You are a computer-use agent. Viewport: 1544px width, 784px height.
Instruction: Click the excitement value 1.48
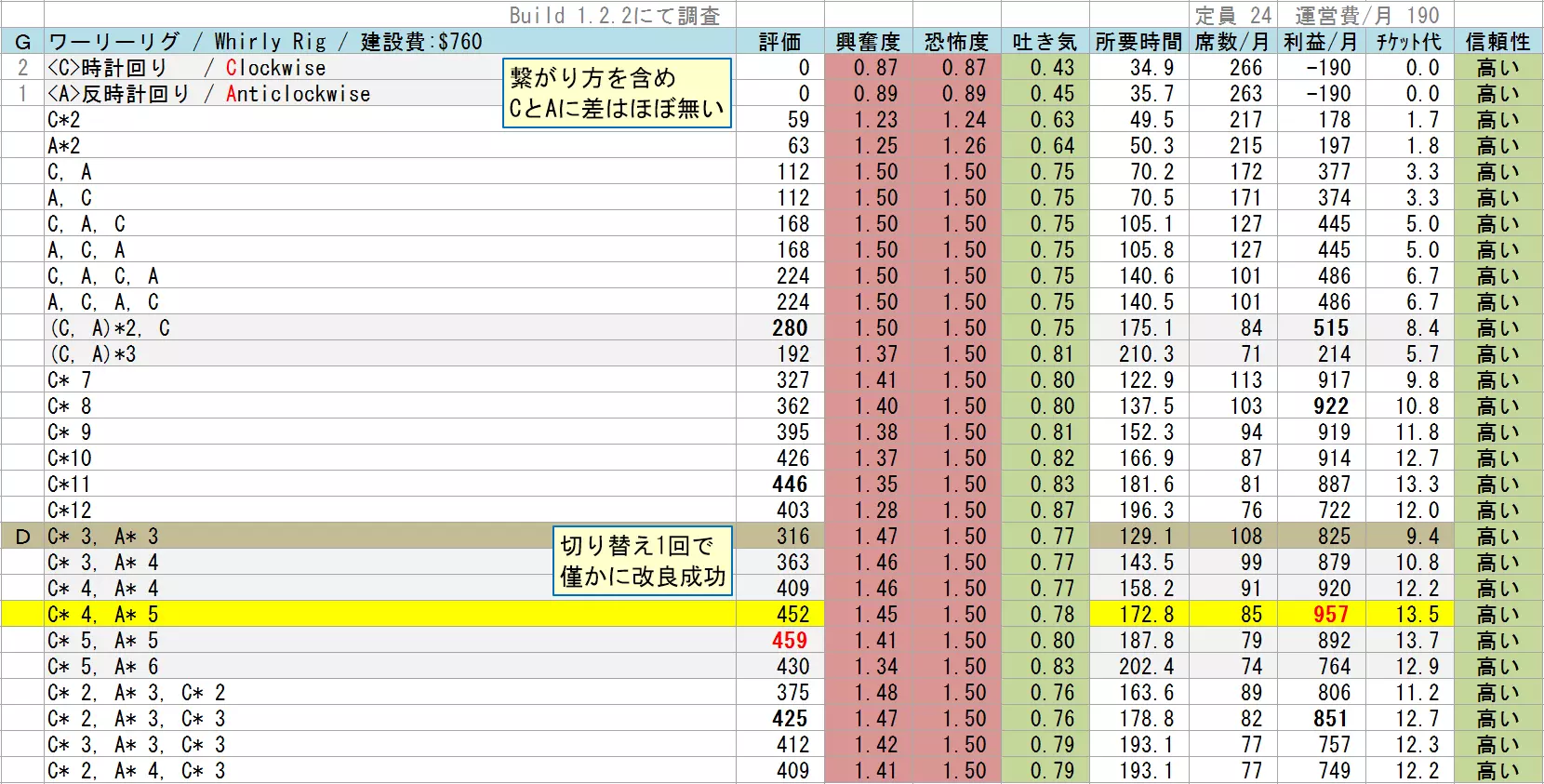coord(876,693)
